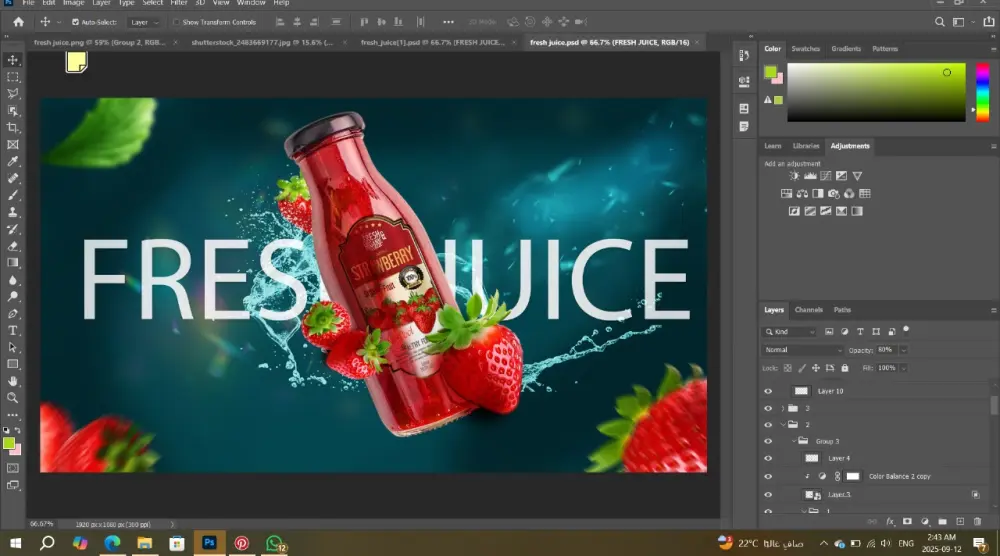
Task: Pick the Eyedropper tool
Action: point(13,161)
